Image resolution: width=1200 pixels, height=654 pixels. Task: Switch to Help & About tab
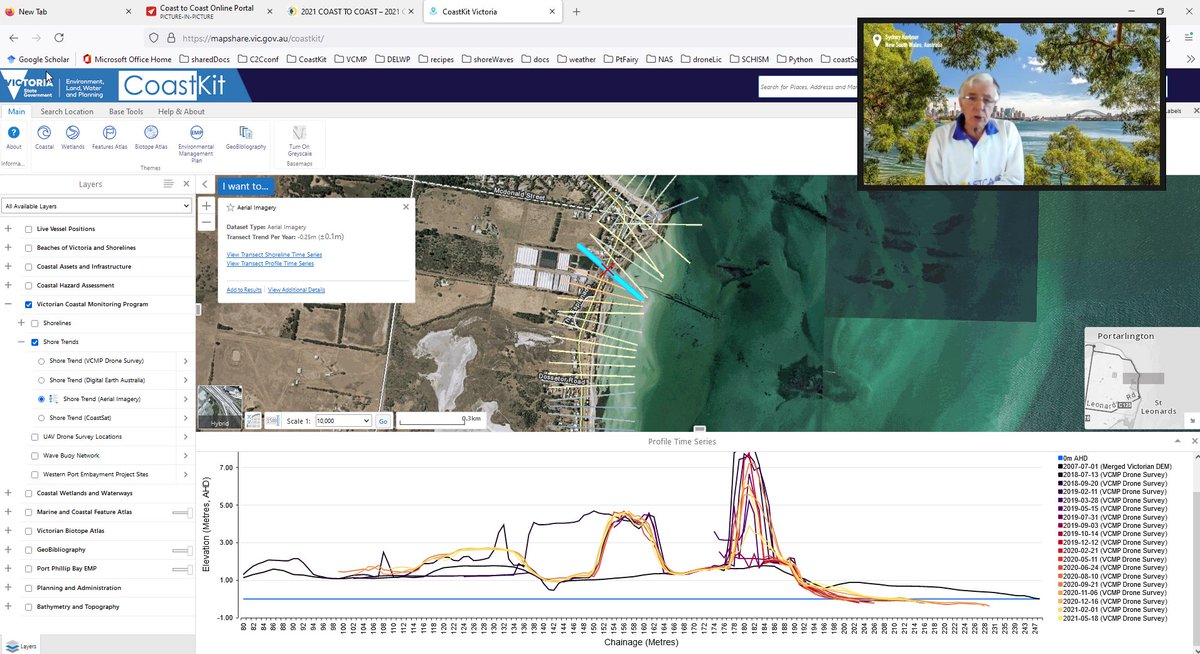[181, 112]
